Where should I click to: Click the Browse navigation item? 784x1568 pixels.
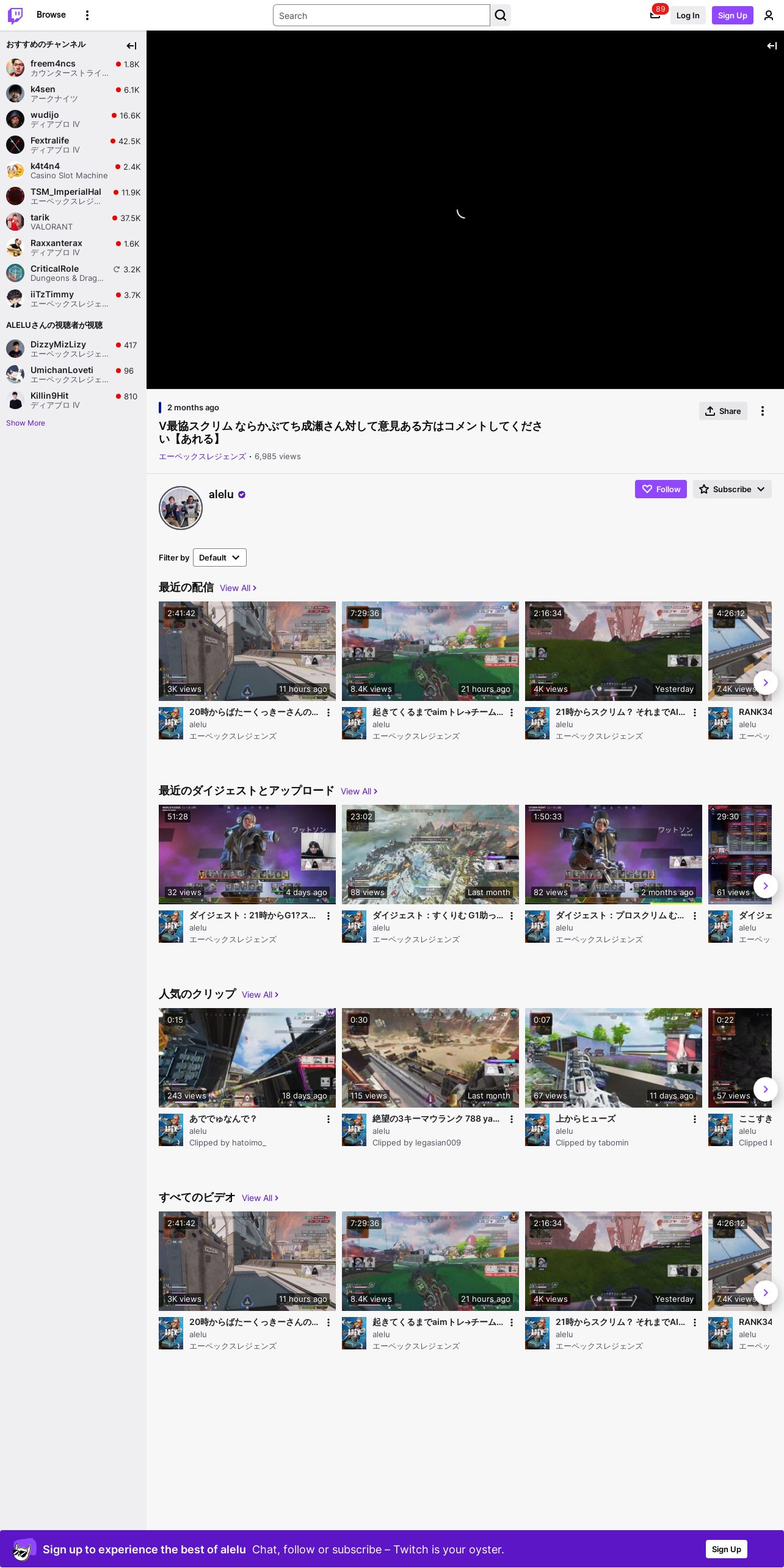tap(51, 15)
